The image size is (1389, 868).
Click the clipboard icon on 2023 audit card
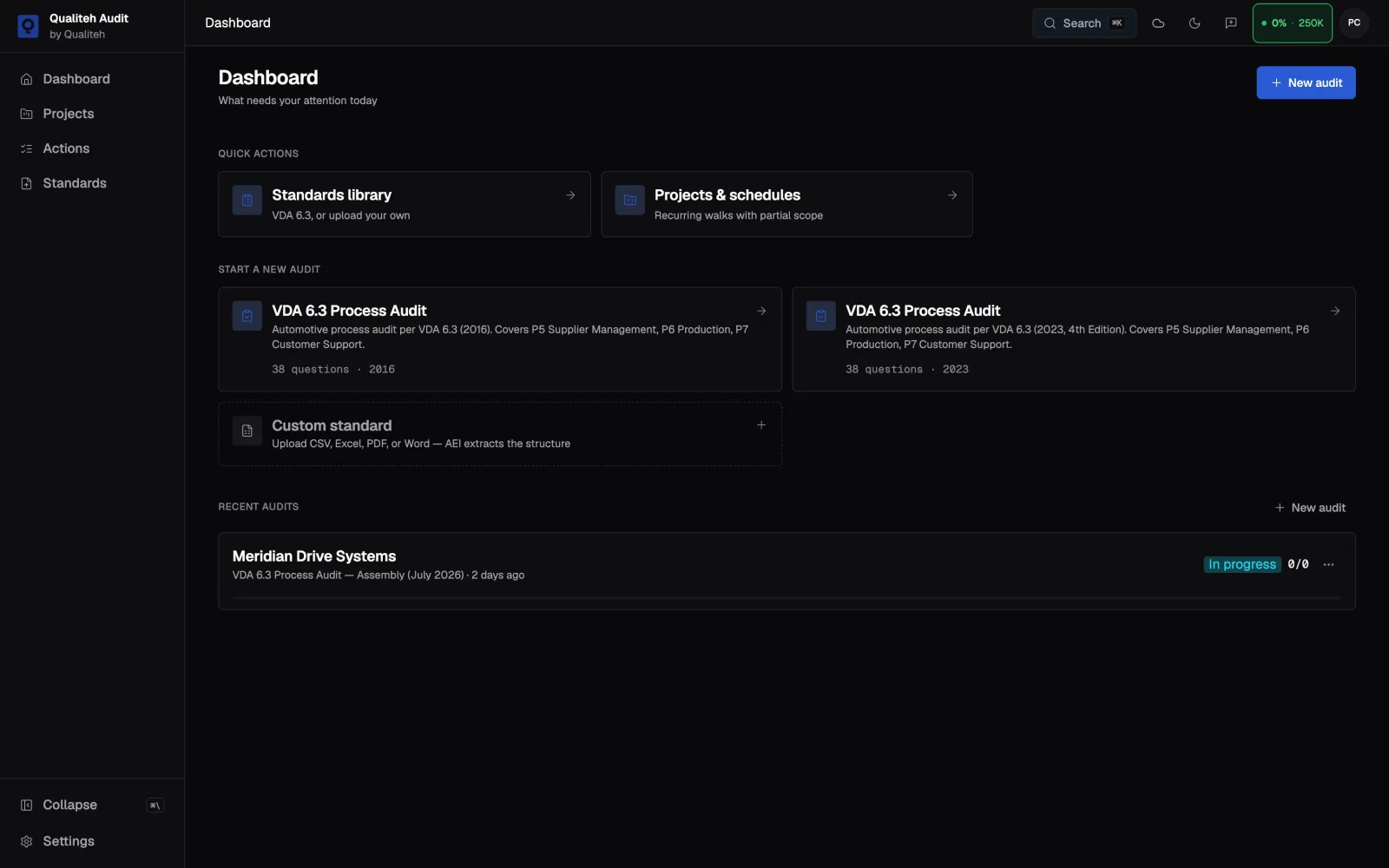point(821,316)
